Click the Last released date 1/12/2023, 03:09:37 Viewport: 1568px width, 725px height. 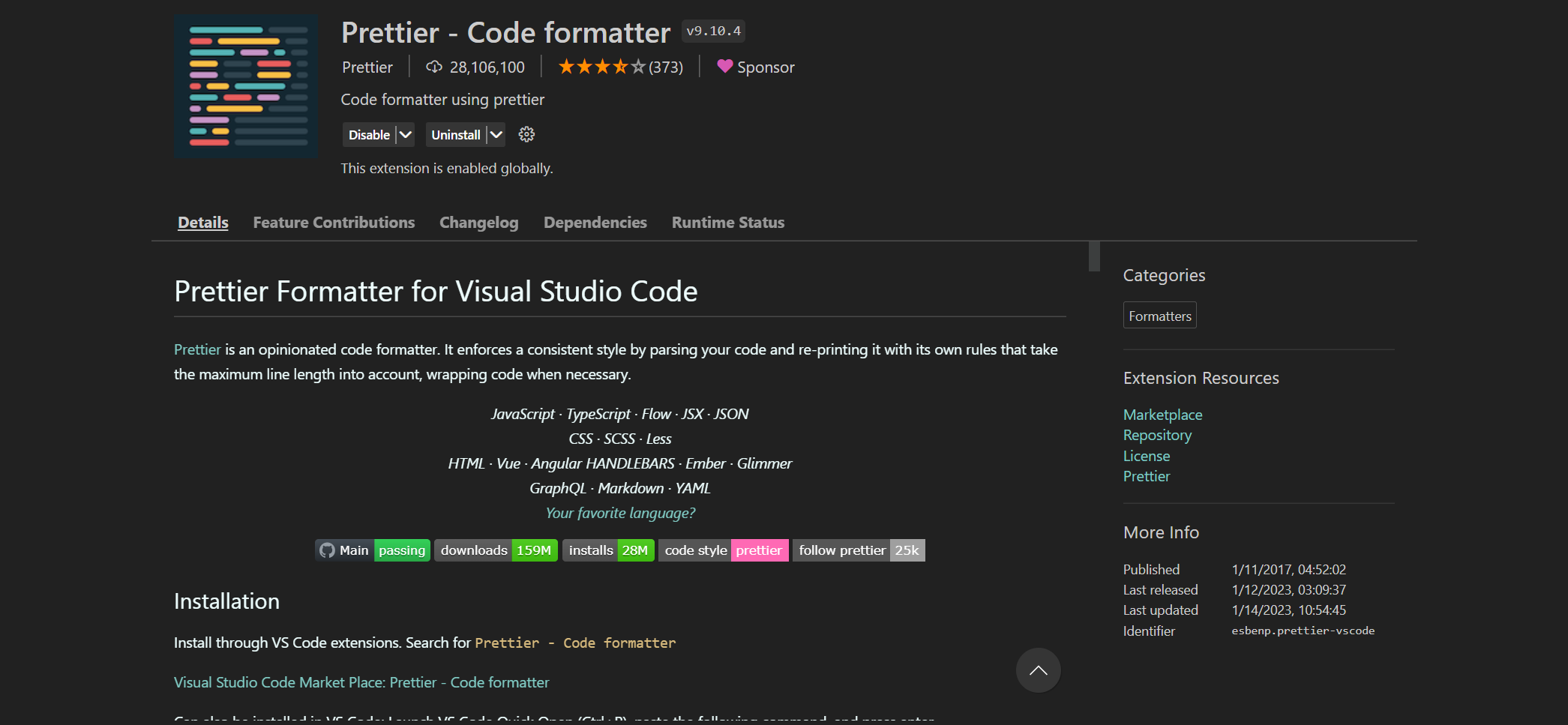pos(1289,590)
